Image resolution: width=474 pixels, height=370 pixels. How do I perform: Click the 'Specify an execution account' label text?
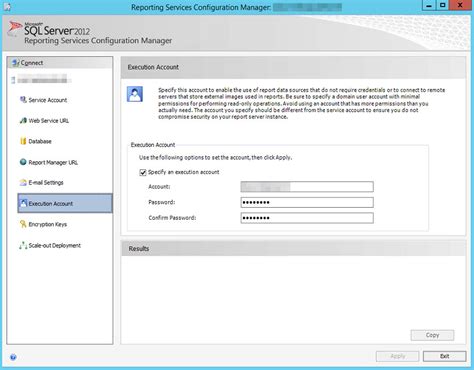tap(184, 172)
